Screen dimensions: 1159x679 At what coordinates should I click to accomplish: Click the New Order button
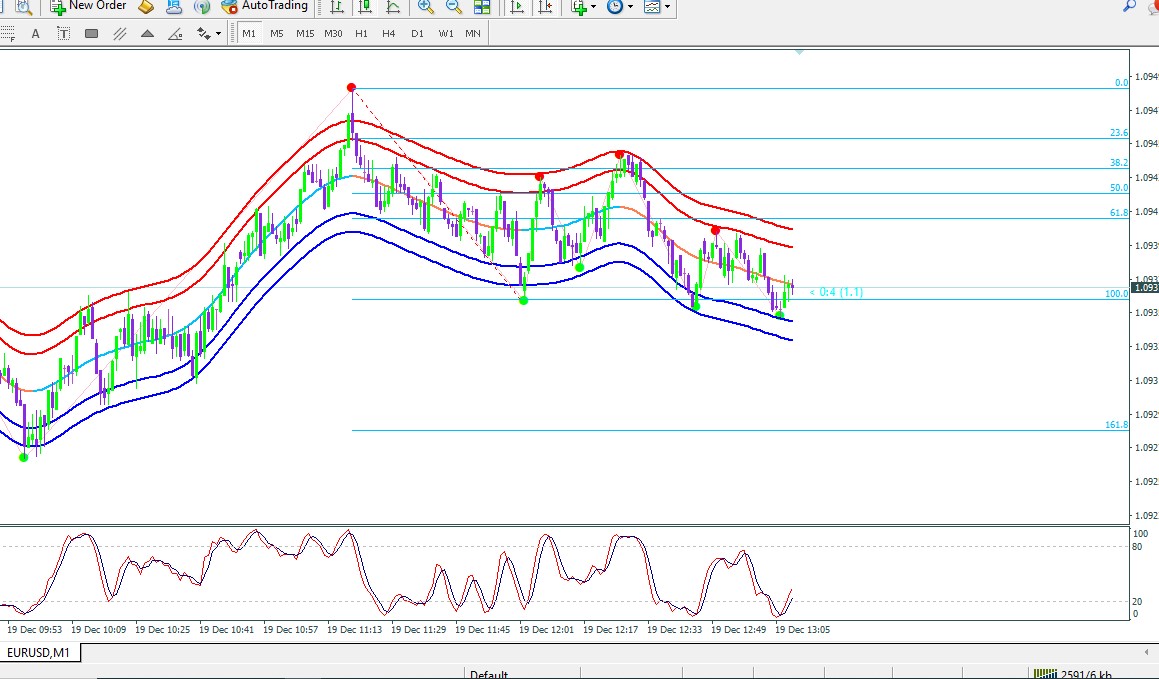pos(89,7)
